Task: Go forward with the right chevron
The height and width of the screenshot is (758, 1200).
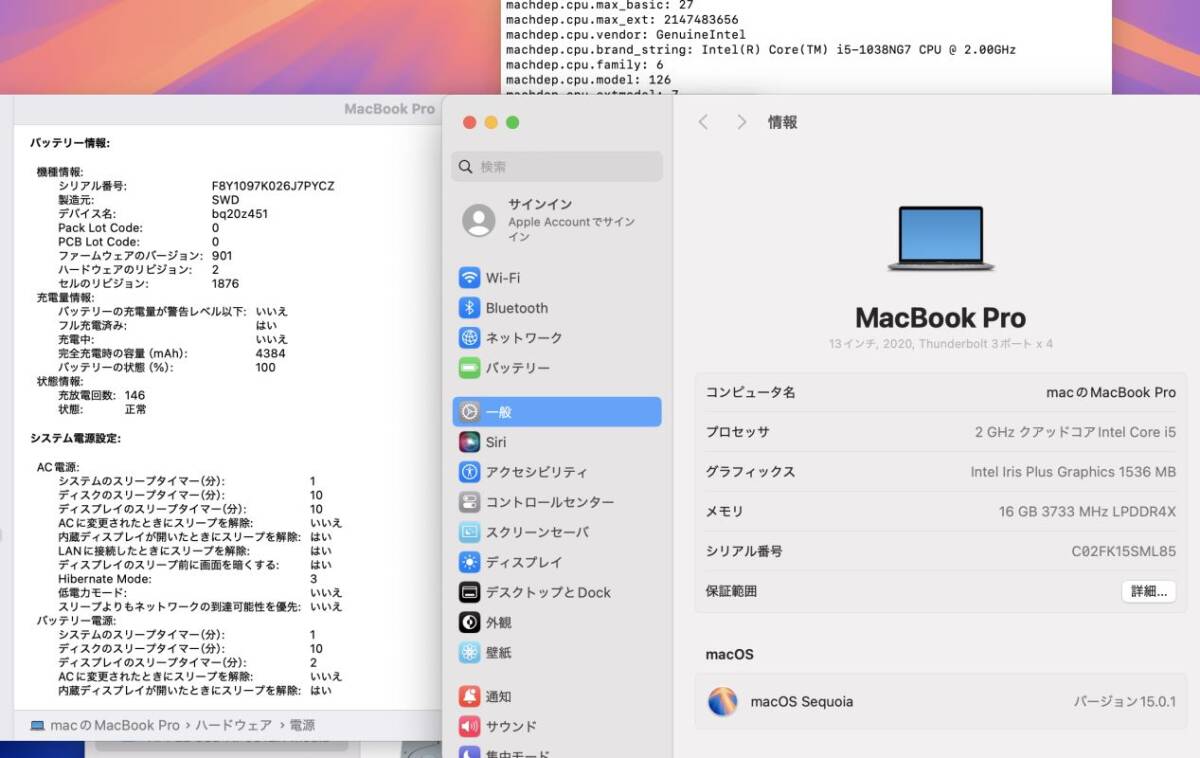Action: point(741,122)
